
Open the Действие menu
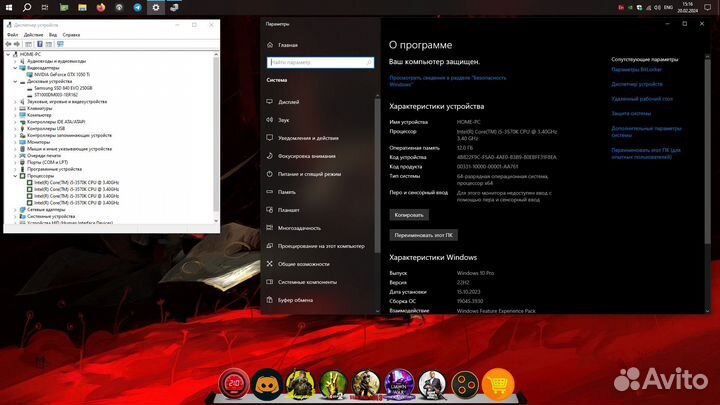tap(34, 35)
